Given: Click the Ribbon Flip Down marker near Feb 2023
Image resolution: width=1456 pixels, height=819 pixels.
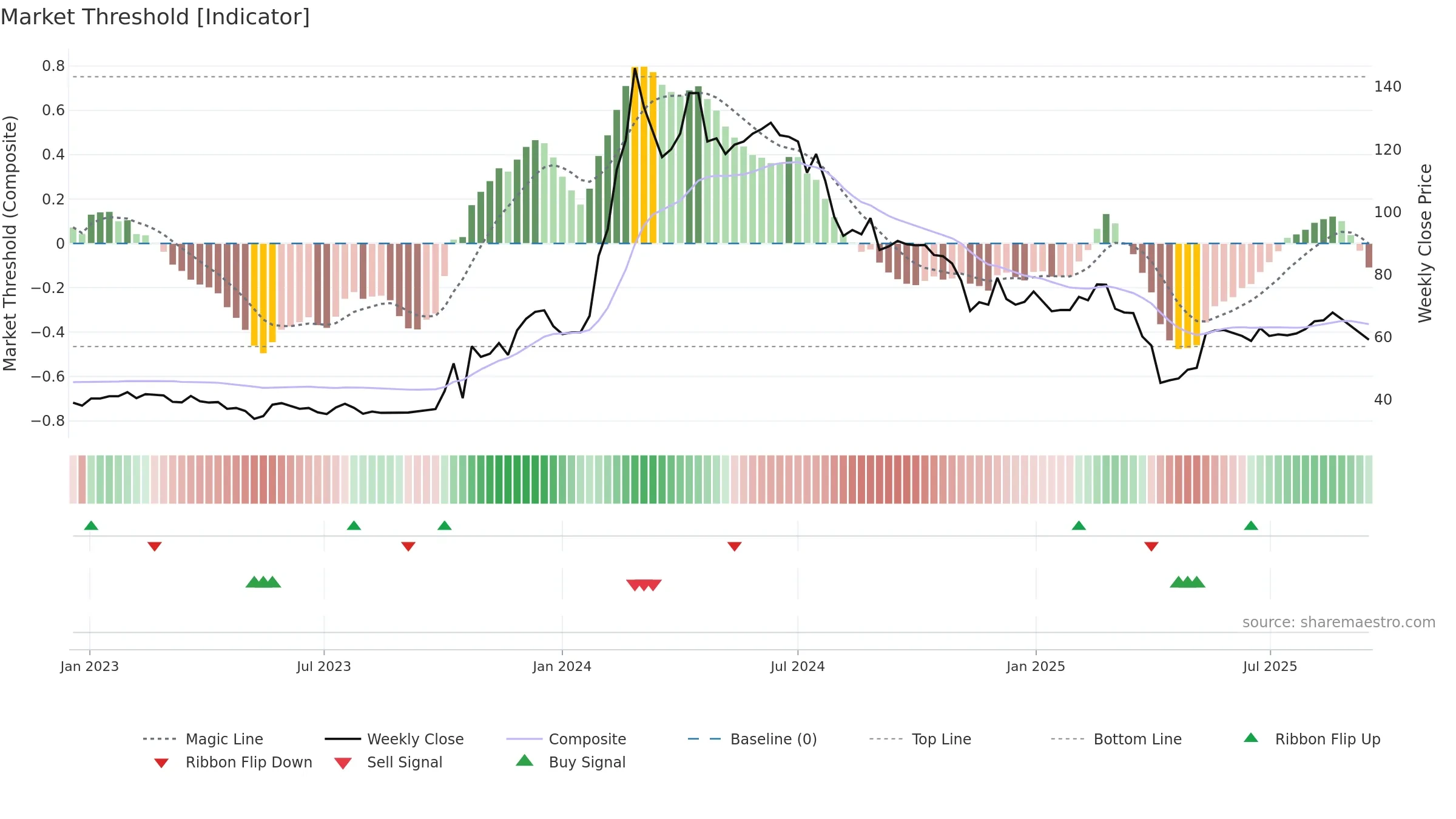Looking at the screenshot, I should (155, 547).
